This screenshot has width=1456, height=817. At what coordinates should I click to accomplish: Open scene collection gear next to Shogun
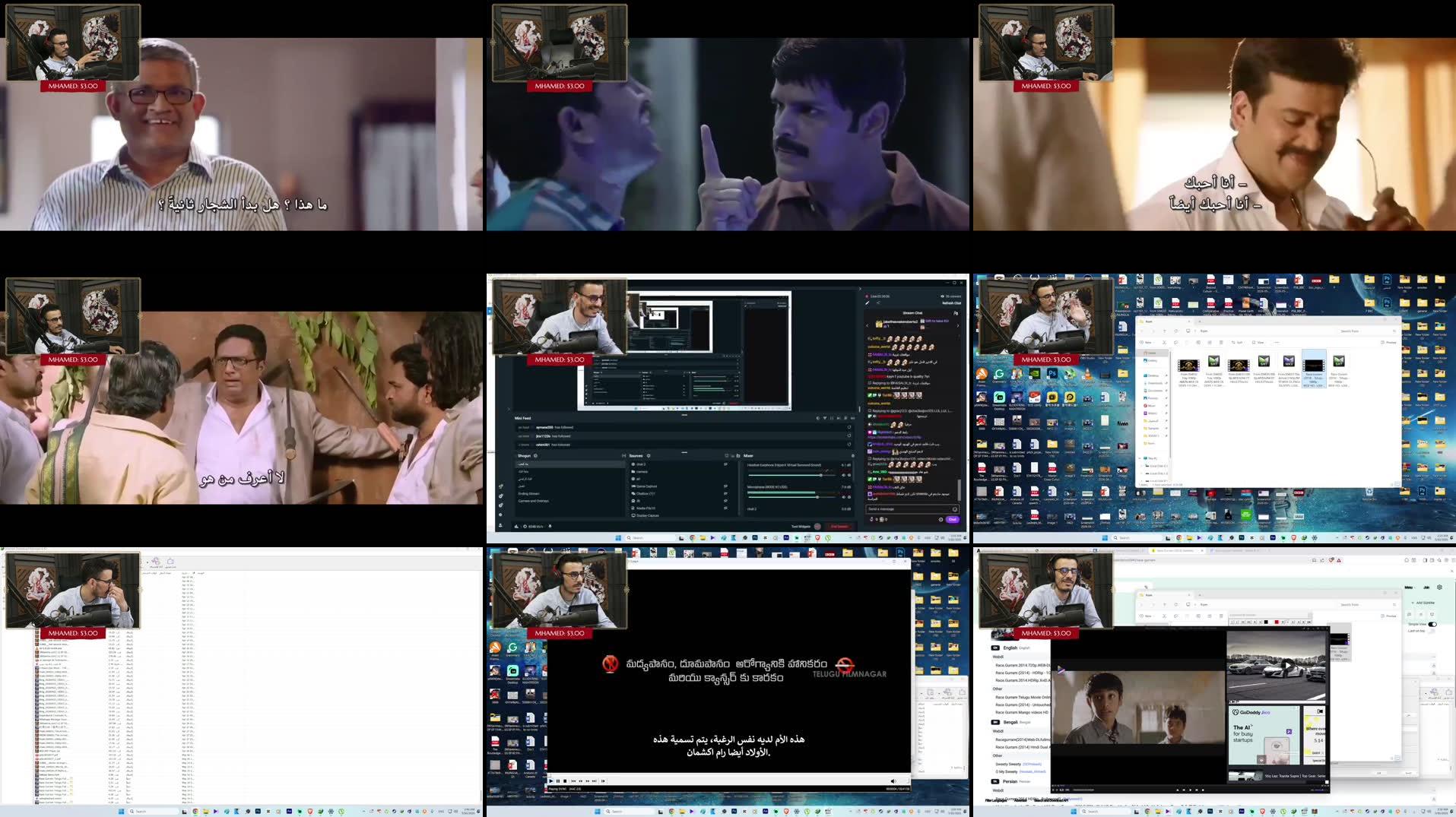(535, 456)
